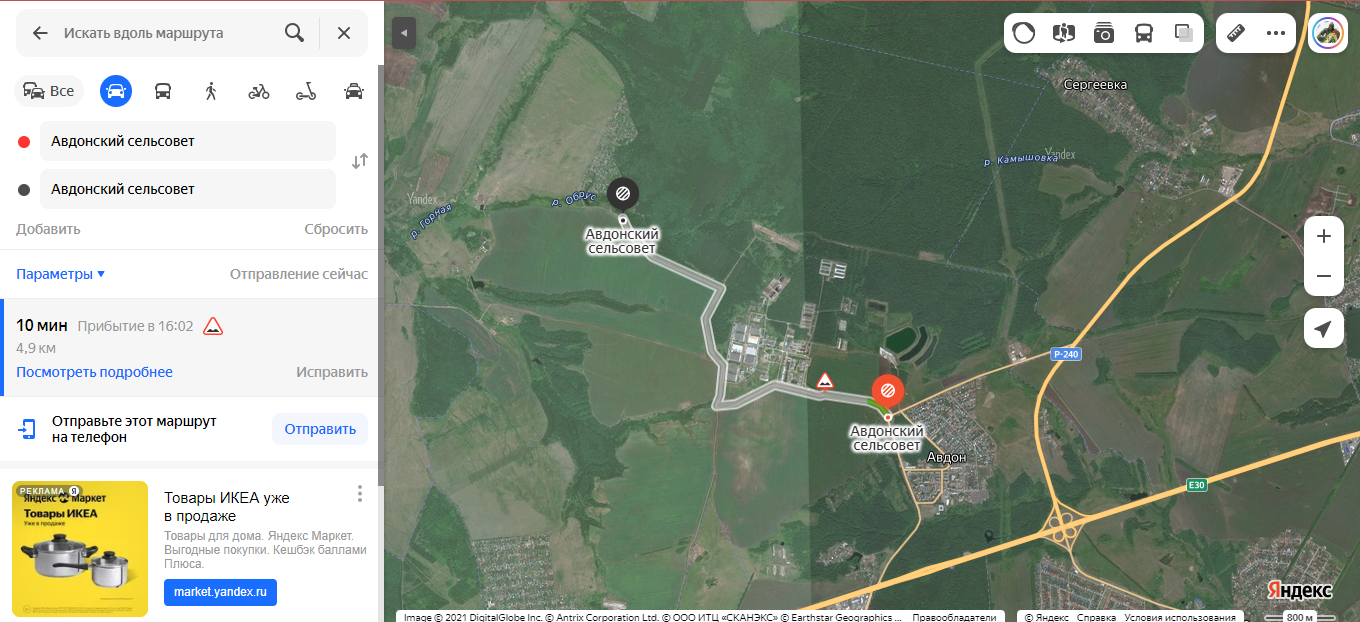Open Посмотреть подробнее route details link
This screenshot has height=622, width=1360.
point(94,372)
